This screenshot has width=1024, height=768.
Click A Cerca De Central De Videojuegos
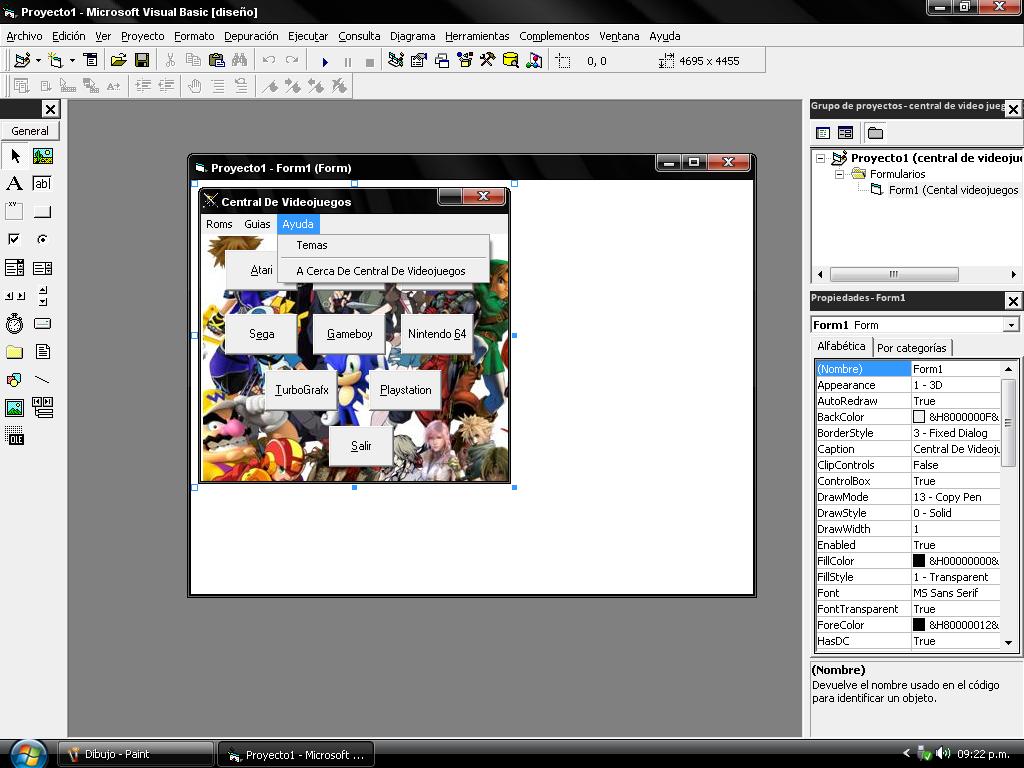tap(383, 271)
